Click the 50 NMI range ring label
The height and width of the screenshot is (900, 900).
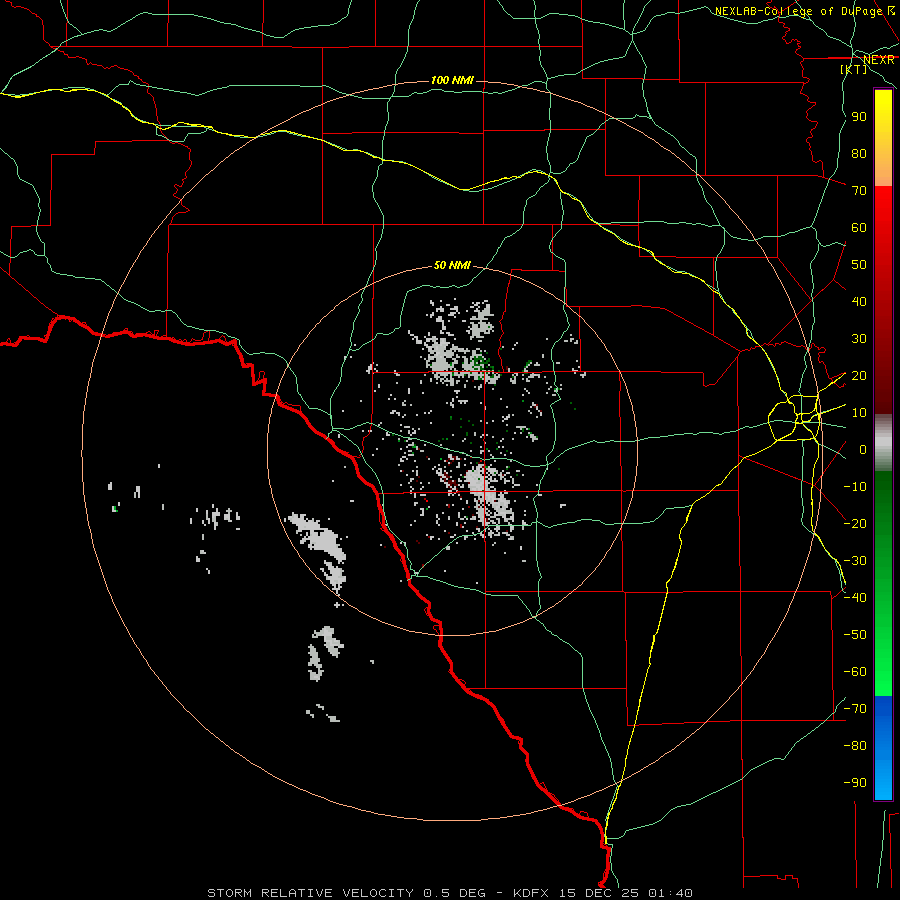click(x=452, y=265)
